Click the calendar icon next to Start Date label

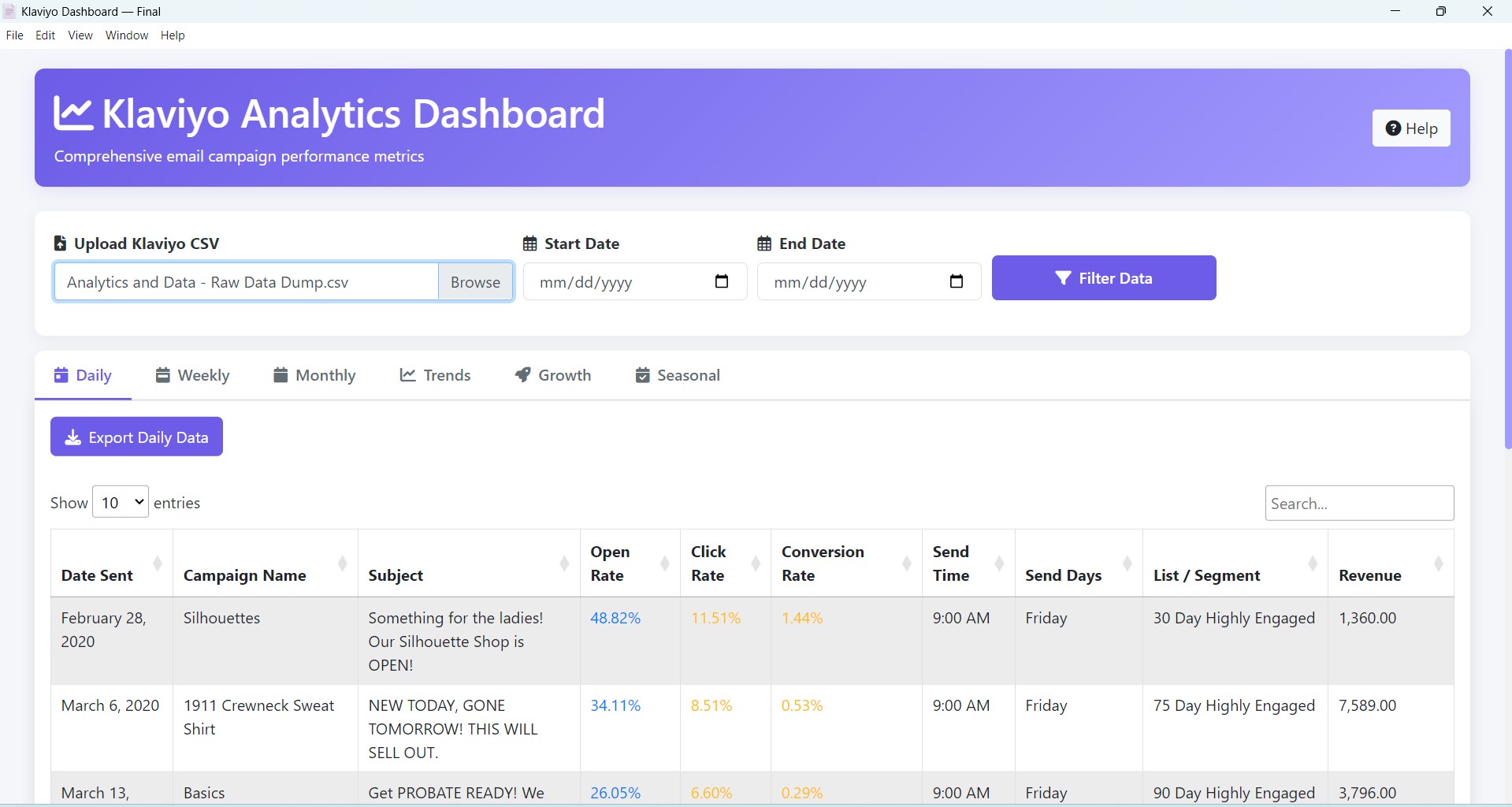click(x=529, y=243)
